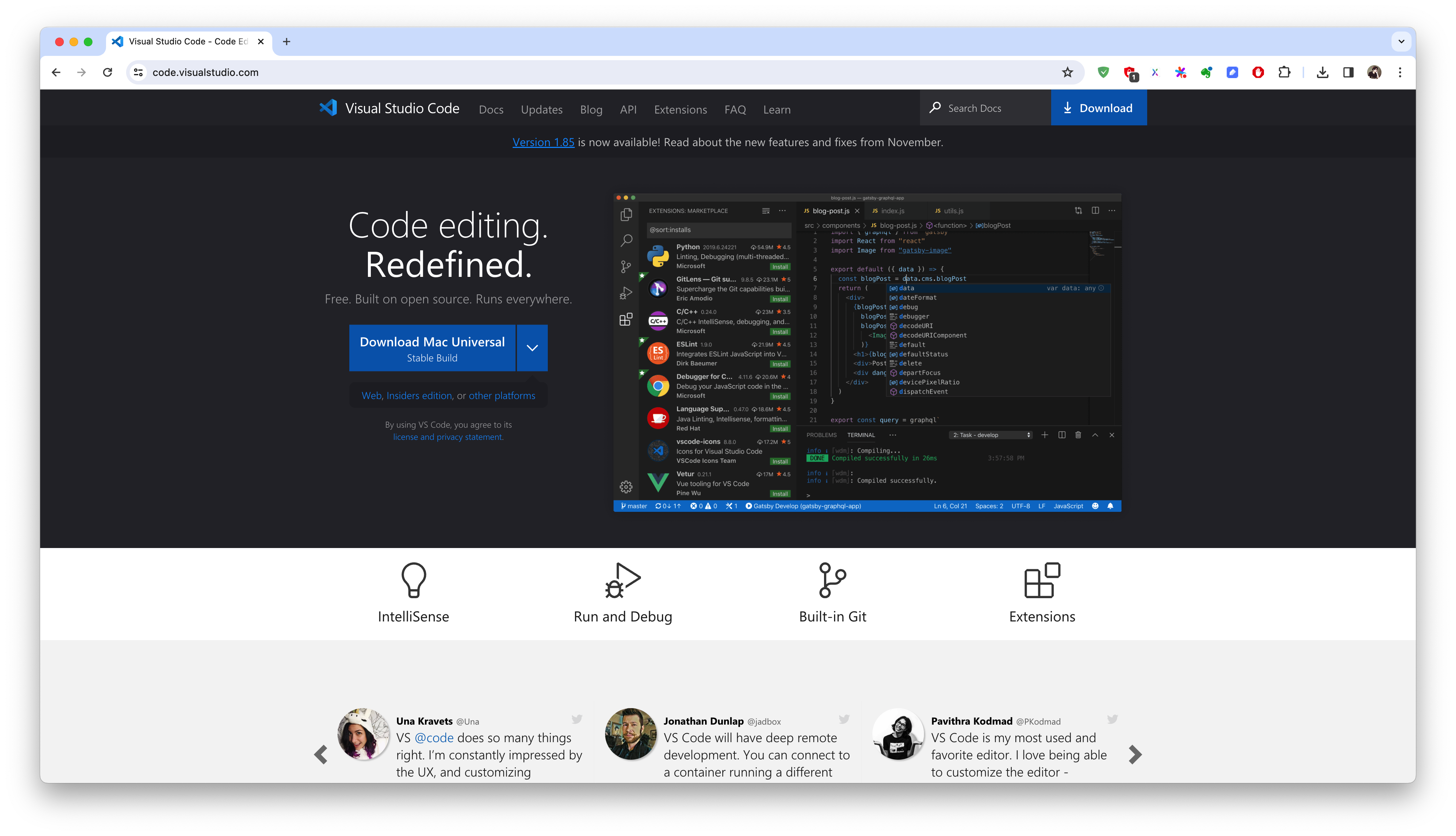Open Chrome three-dot menu
The height and width of the screenshot is (836, 1456).
[1400, 72]
